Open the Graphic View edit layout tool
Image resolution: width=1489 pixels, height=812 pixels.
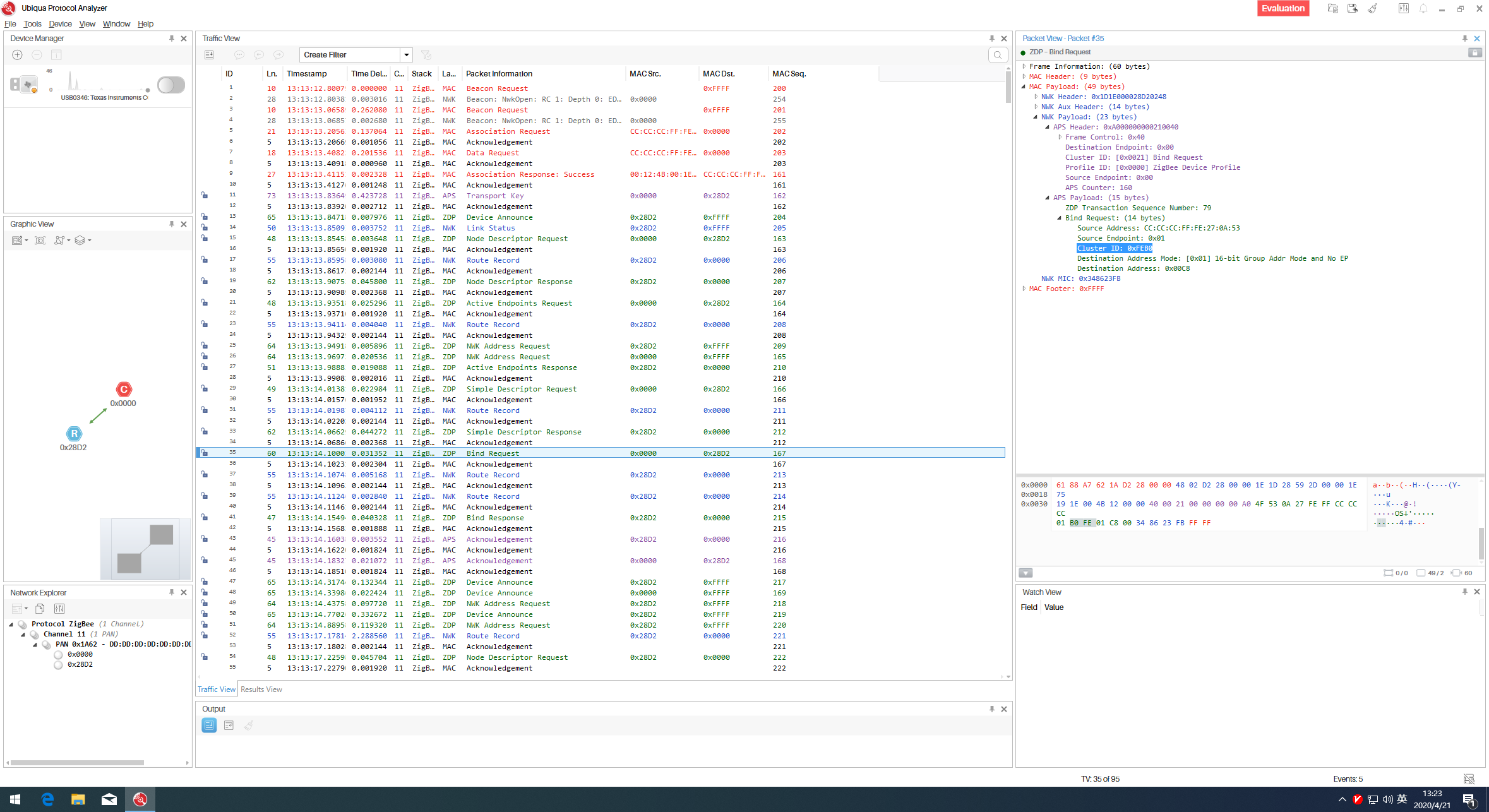click(20, 241)
